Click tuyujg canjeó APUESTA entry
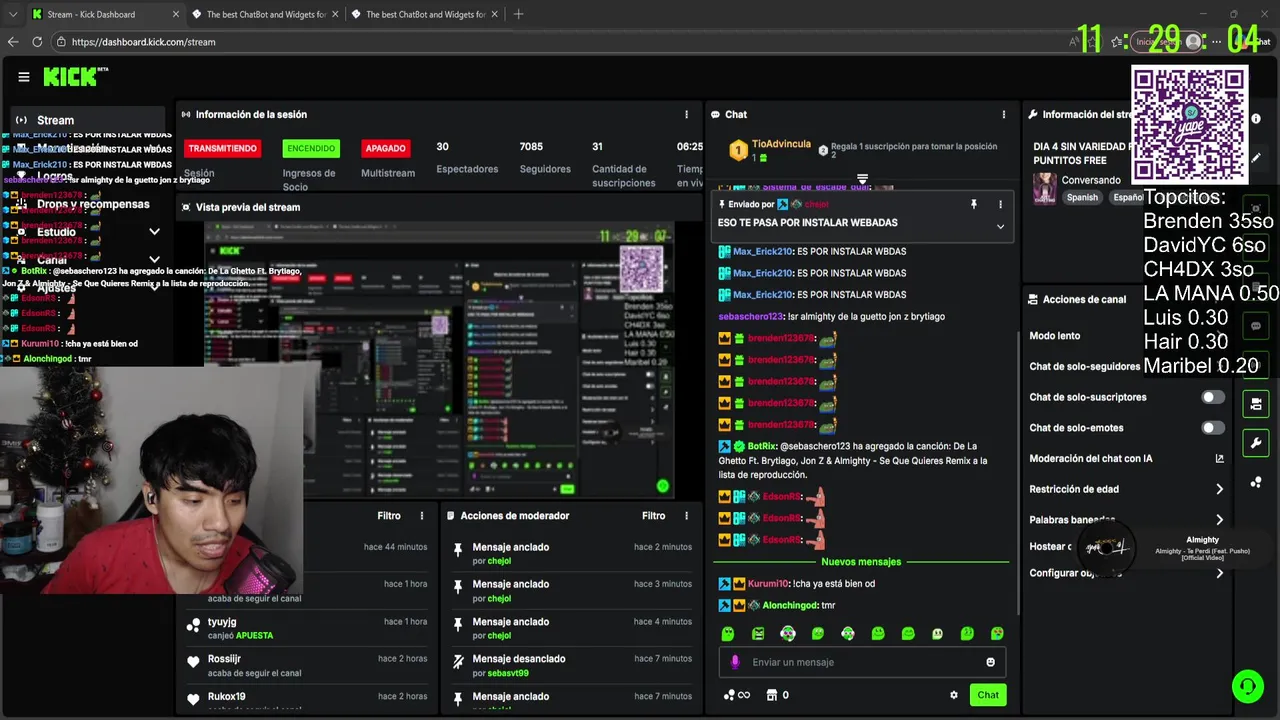1280x720 pixels. click(307, 628)
